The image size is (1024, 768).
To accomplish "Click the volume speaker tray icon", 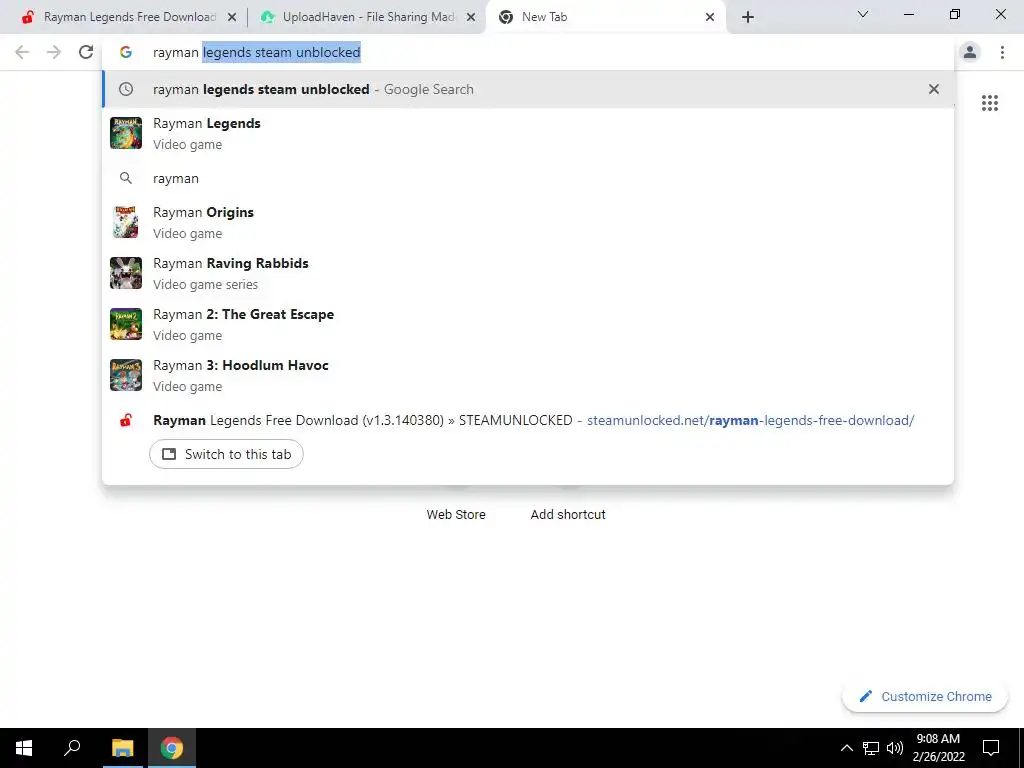I will coord(894,748).
